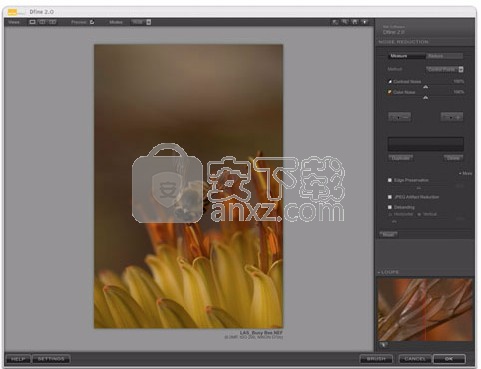481x369 pixels.
Task: Click the Loupe preview thumbnail
Action: 425,310
